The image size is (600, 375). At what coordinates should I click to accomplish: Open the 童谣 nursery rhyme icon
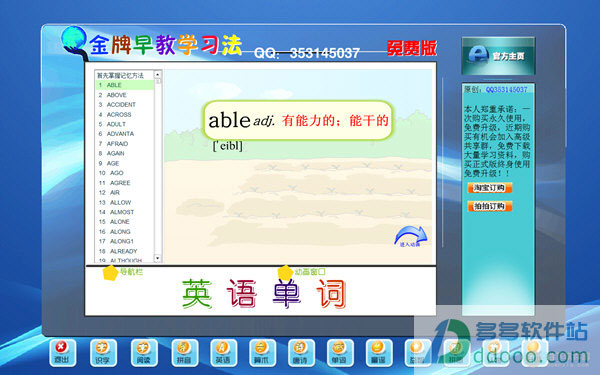tap(379, 352)
